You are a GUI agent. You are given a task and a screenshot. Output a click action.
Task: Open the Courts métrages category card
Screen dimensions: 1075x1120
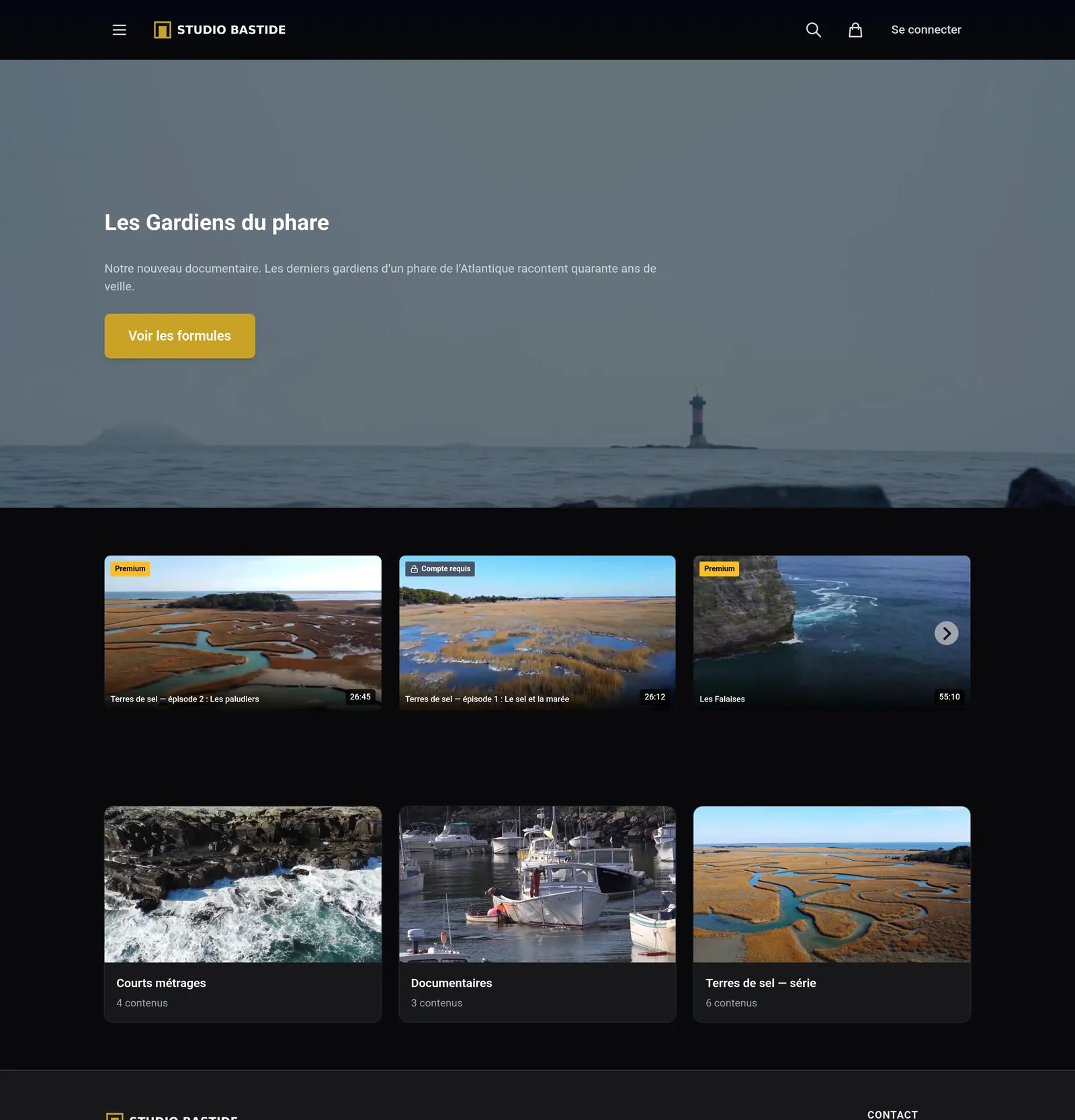tap(243, 914)
